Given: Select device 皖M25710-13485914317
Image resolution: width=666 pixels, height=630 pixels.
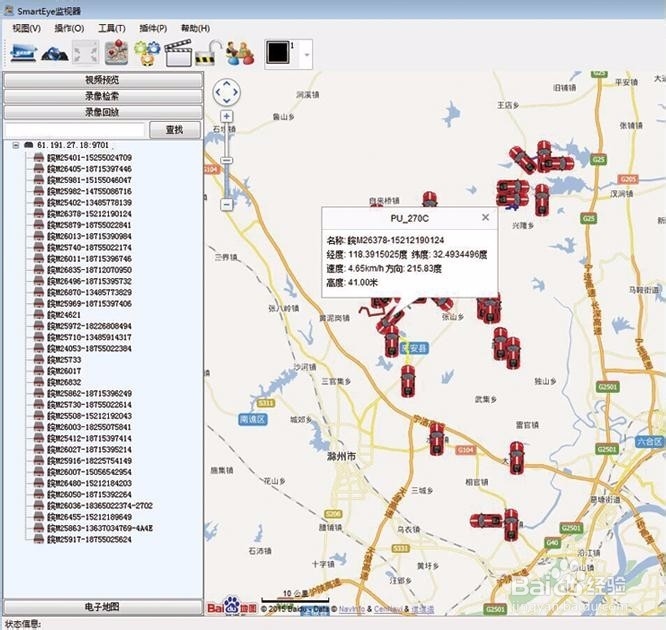Looking at the screenshot, I should [x=89, y=337].
